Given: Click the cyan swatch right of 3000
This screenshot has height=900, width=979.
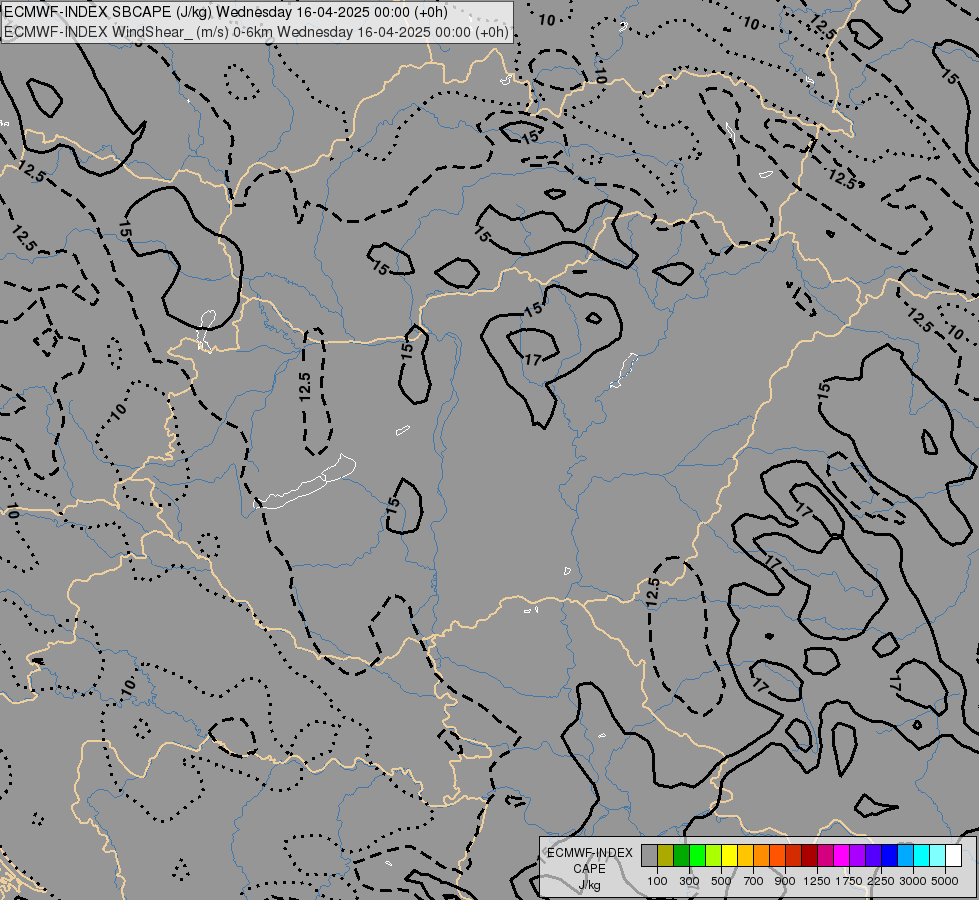Looking at the screenshot, I should point(922,855).
